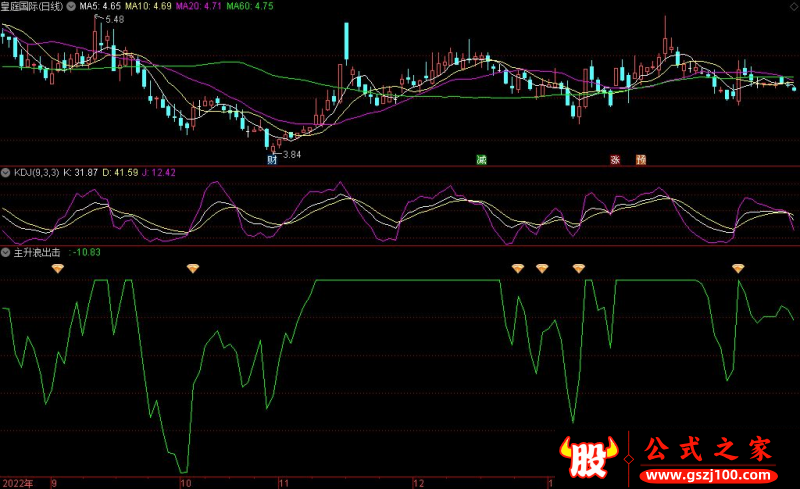Click the MA10 yellow value label
Screen dimensions: 800x489
click(x=148, y=6)
